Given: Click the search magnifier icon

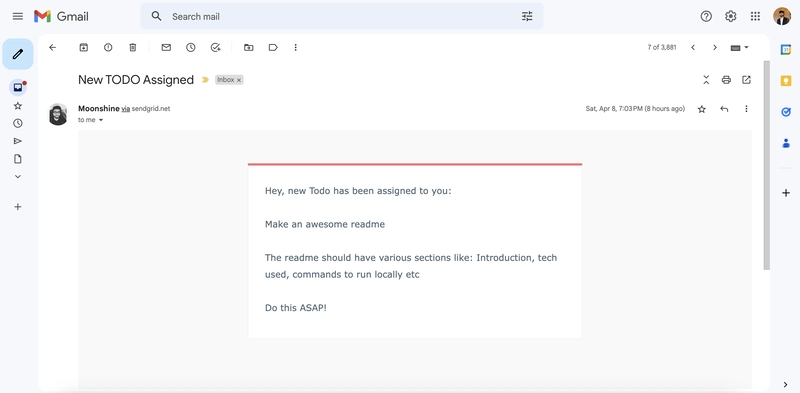Looking at the screenshot, I should click(x=157, y=16).
